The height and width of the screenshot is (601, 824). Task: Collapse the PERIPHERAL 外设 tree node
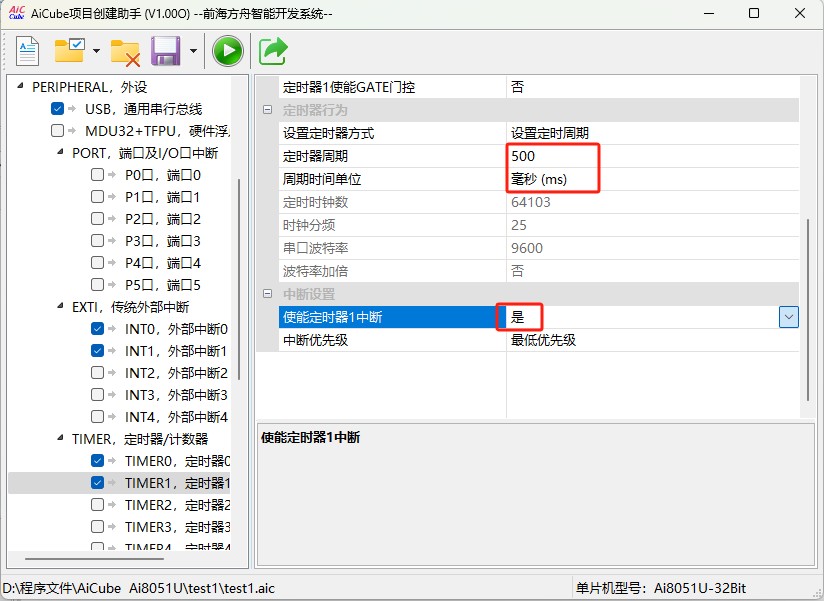point(20,85)
